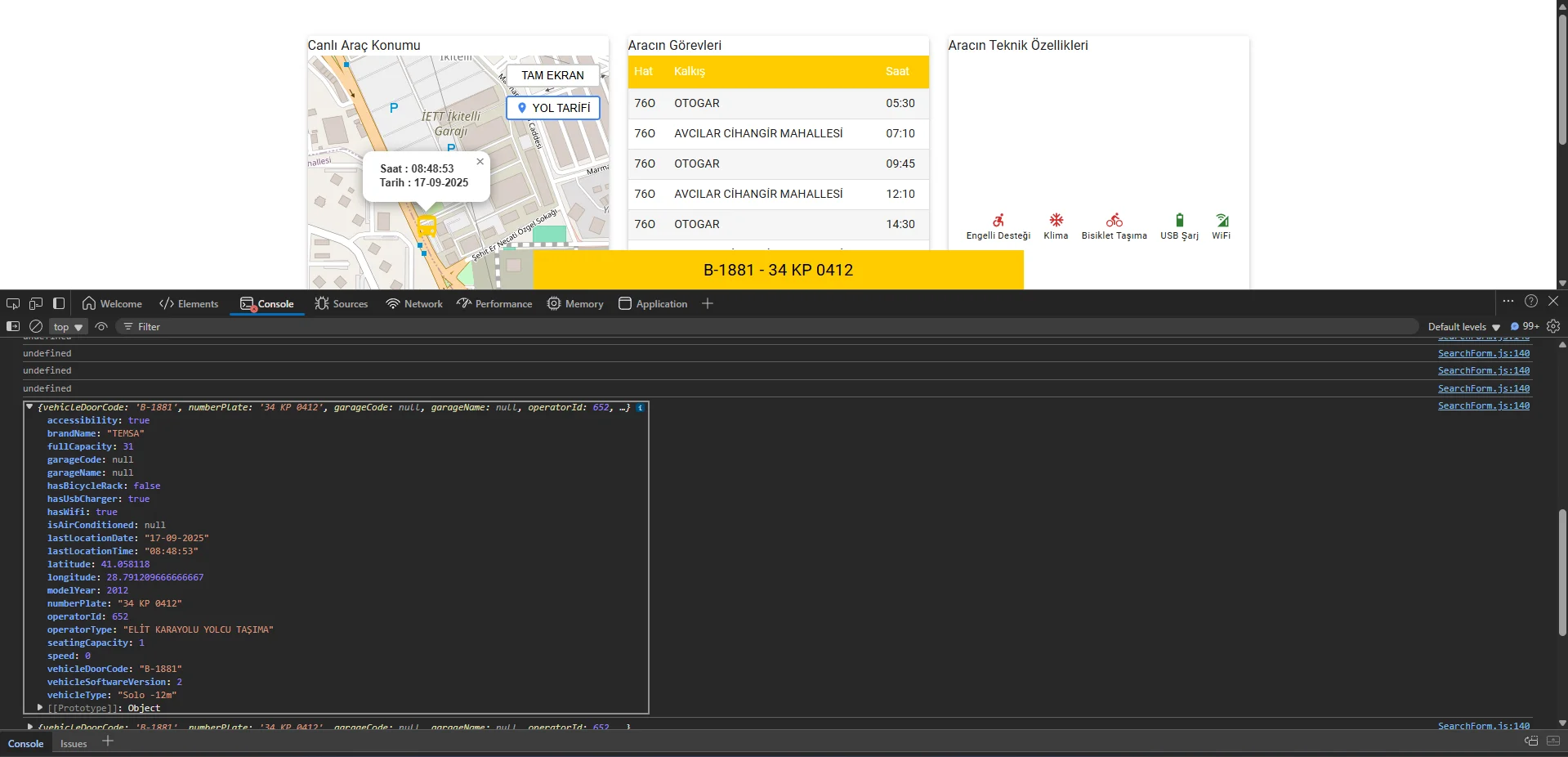The image size is (1568, 757).
Task: Collapse the expanded vehicleDoorCode object
Action: (x=29, y=407)
